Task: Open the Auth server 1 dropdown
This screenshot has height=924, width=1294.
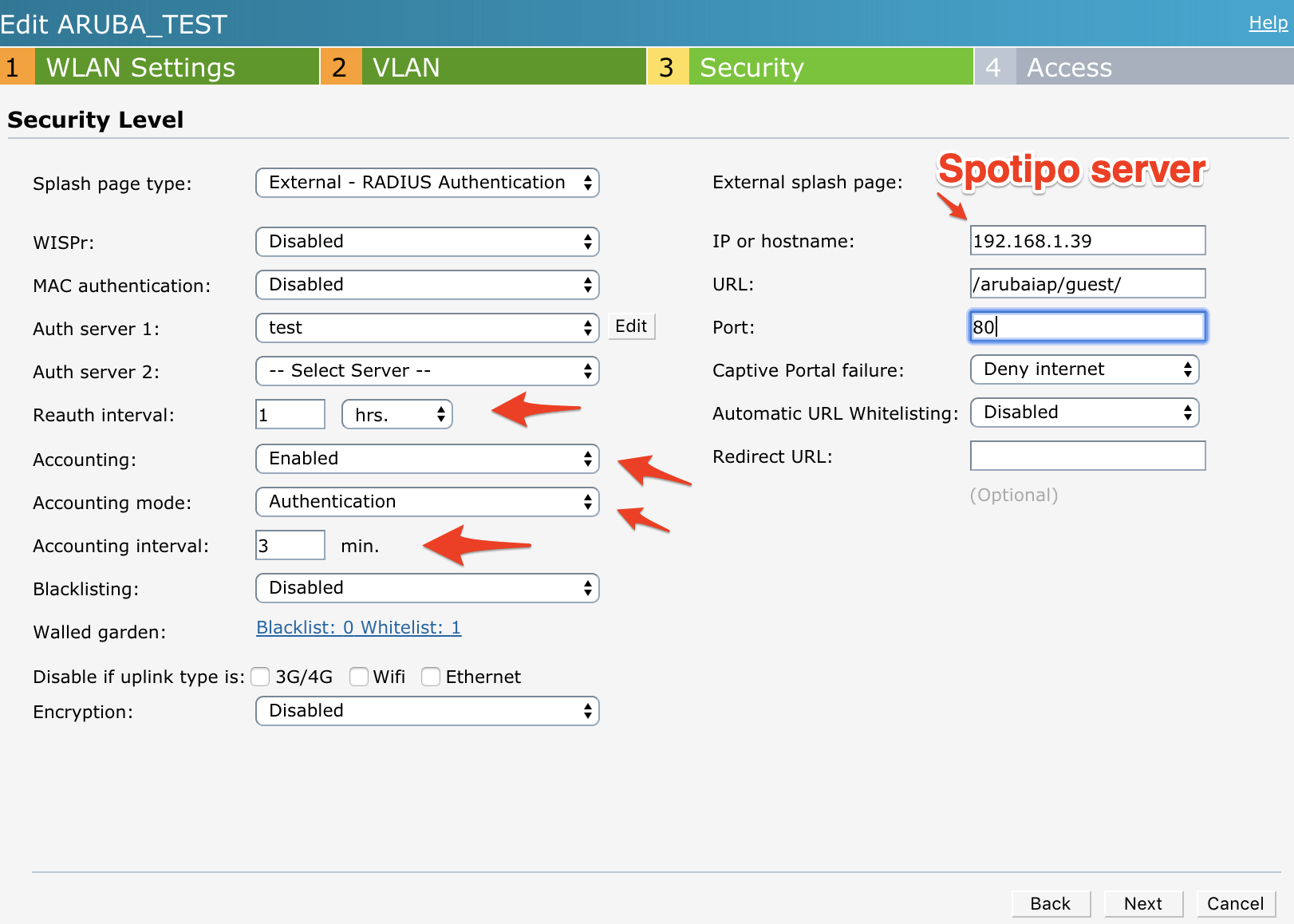Action: tap(427, 328)
